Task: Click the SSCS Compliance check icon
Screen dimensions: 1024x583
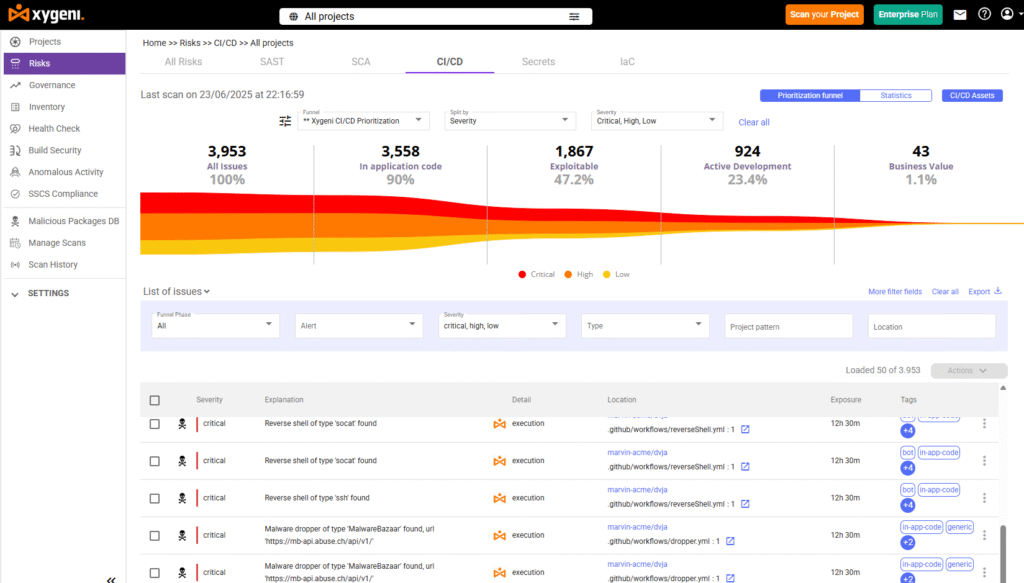Action: point(15,194)
